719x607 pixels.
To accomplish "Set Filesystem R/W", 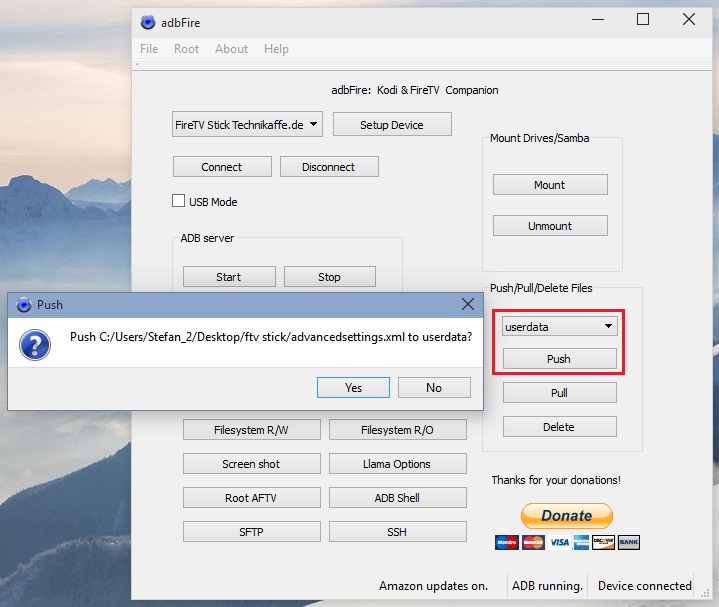I will [252, 430].
